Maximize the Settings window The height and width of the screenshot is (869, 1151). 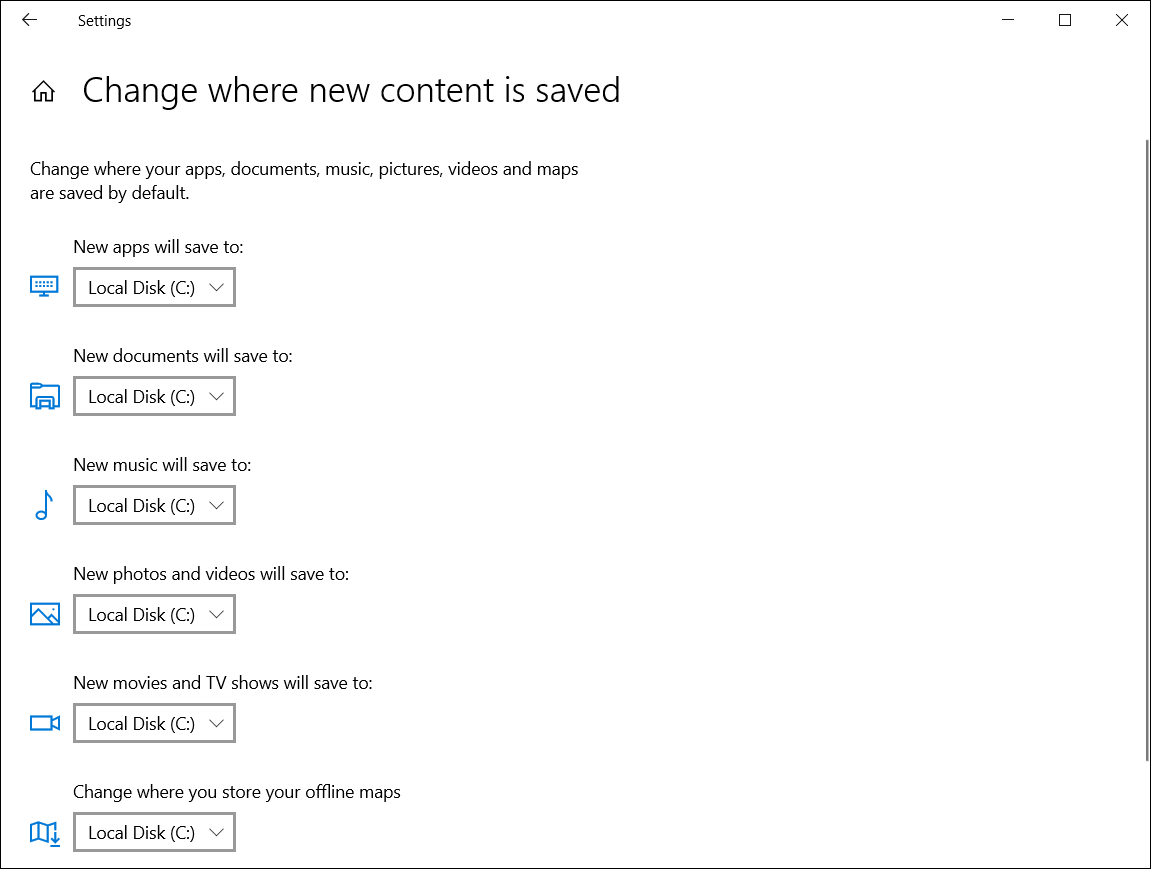click(1065, 20)
